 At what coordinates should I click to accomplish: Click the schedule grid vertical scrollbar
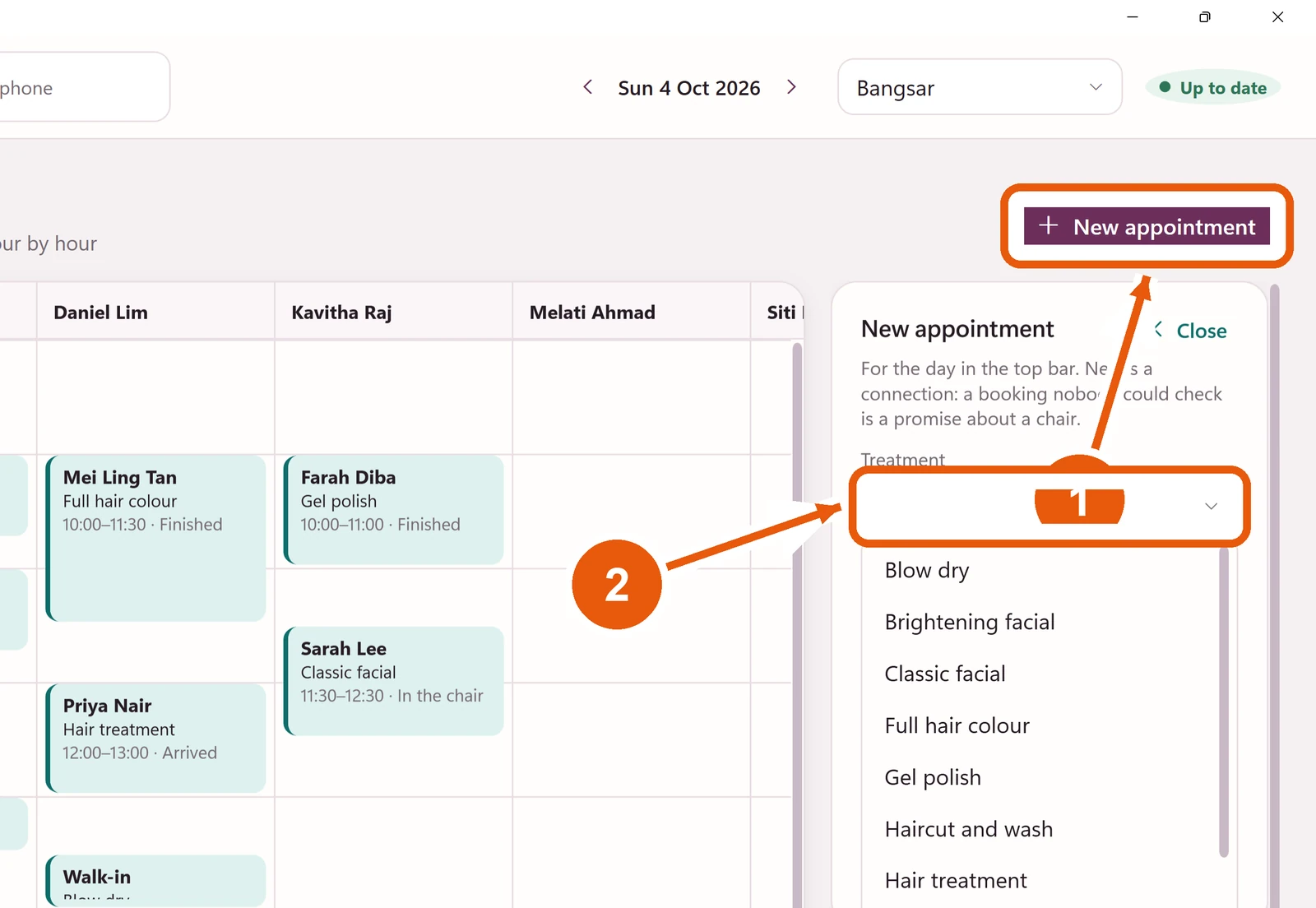[796, 625]
